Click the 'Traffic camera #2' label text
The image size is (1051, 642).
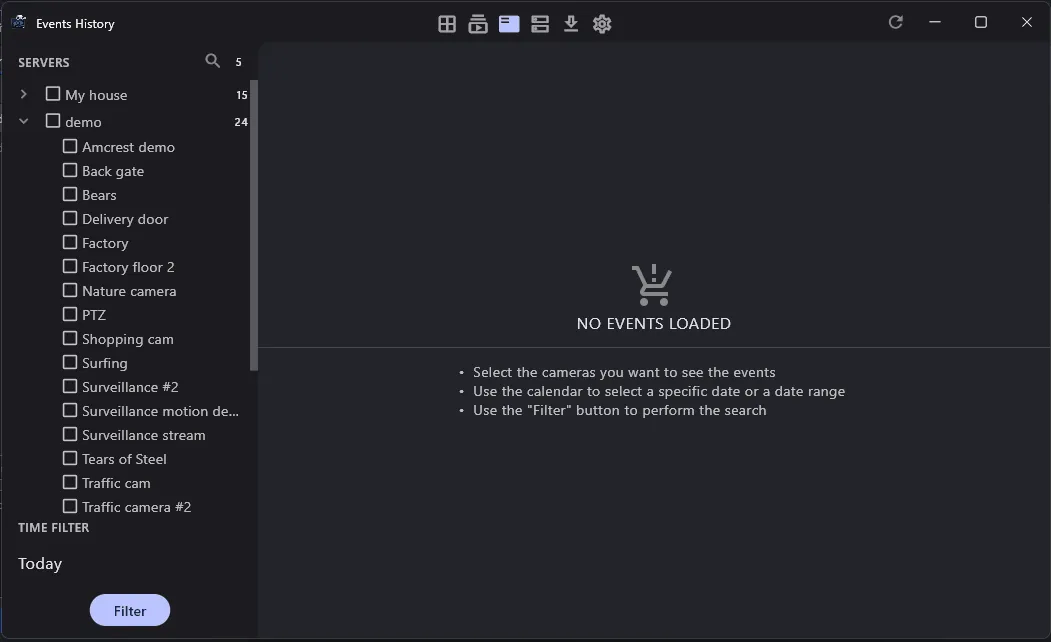point(136,507)
